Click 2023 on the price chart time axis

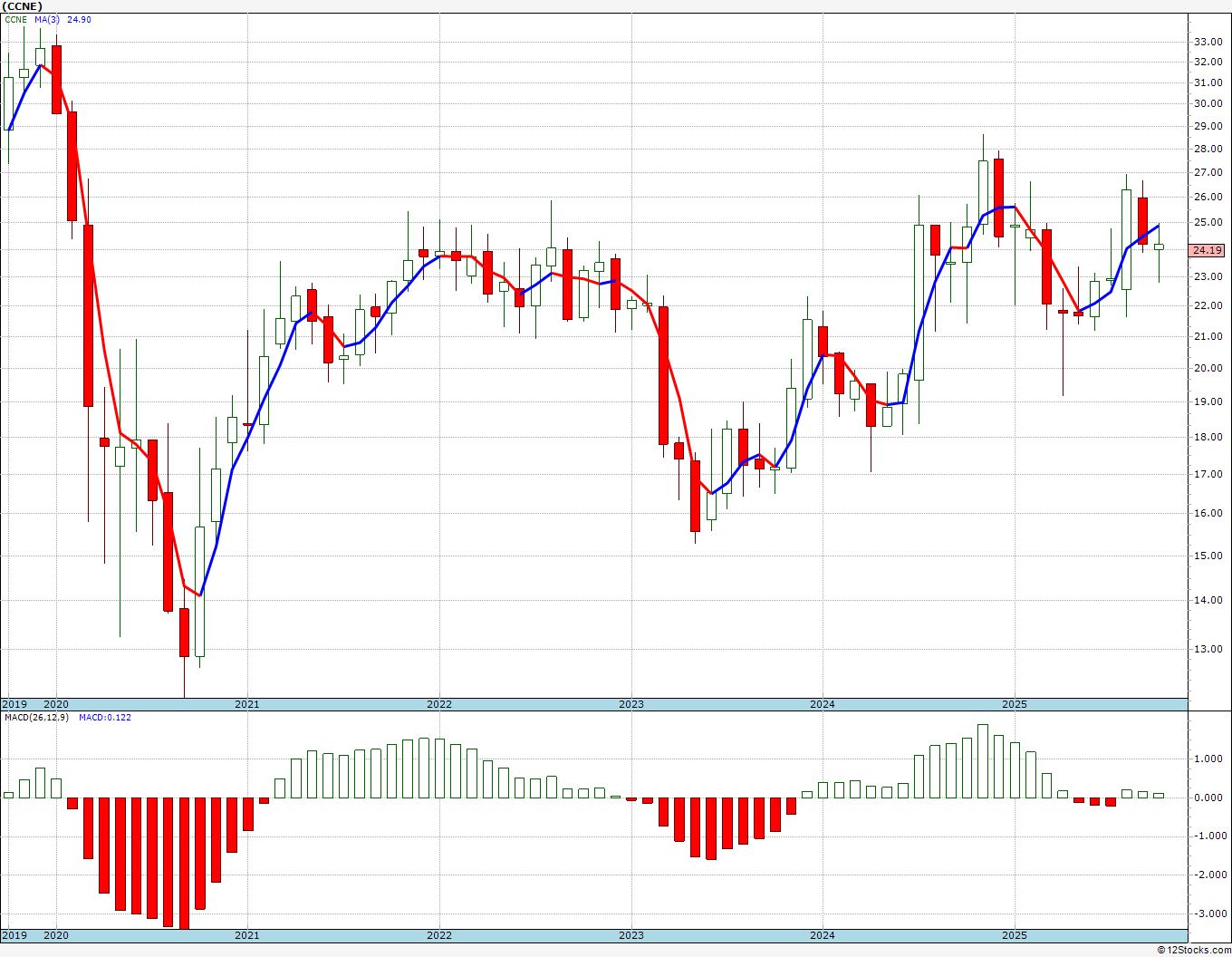(631, 704)
